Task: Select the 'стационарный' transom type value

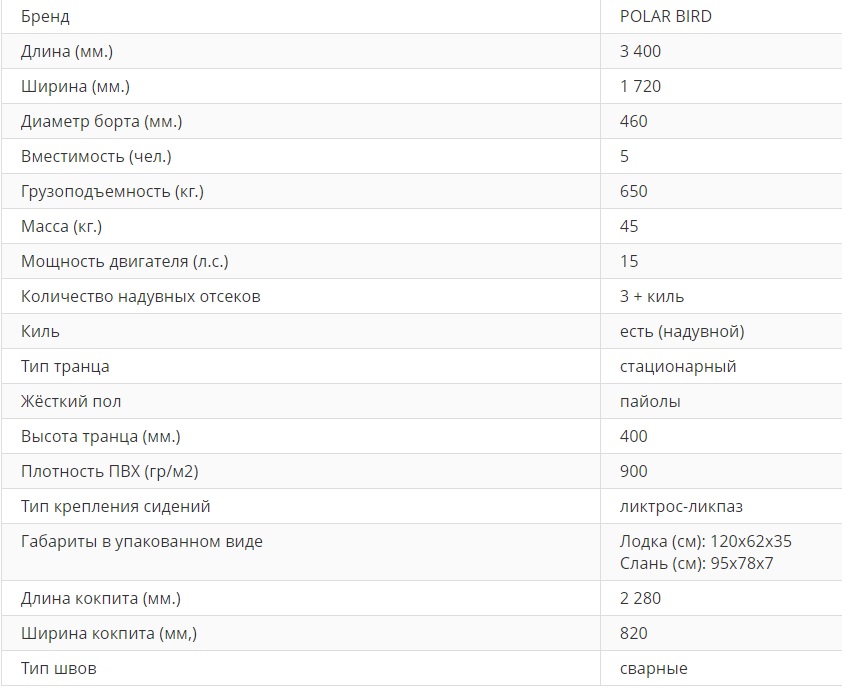Action: [678, 367]
